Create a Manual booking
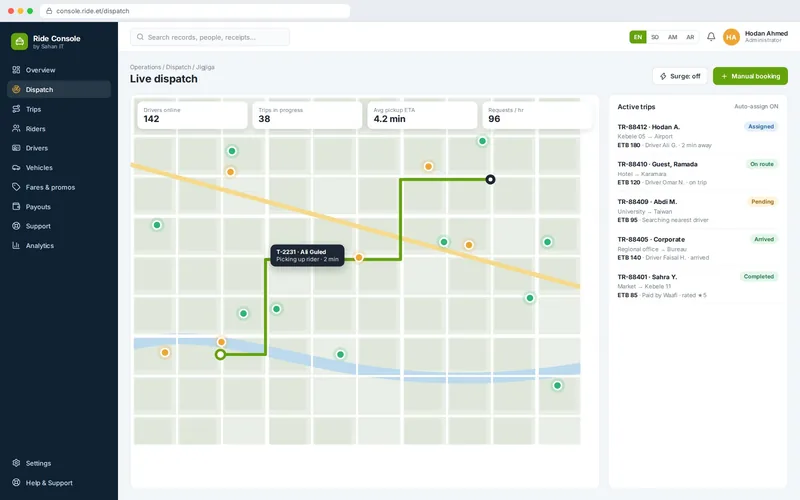Image resolution: width=800 pixels, height=500 pixels. [x=750, y=76]
